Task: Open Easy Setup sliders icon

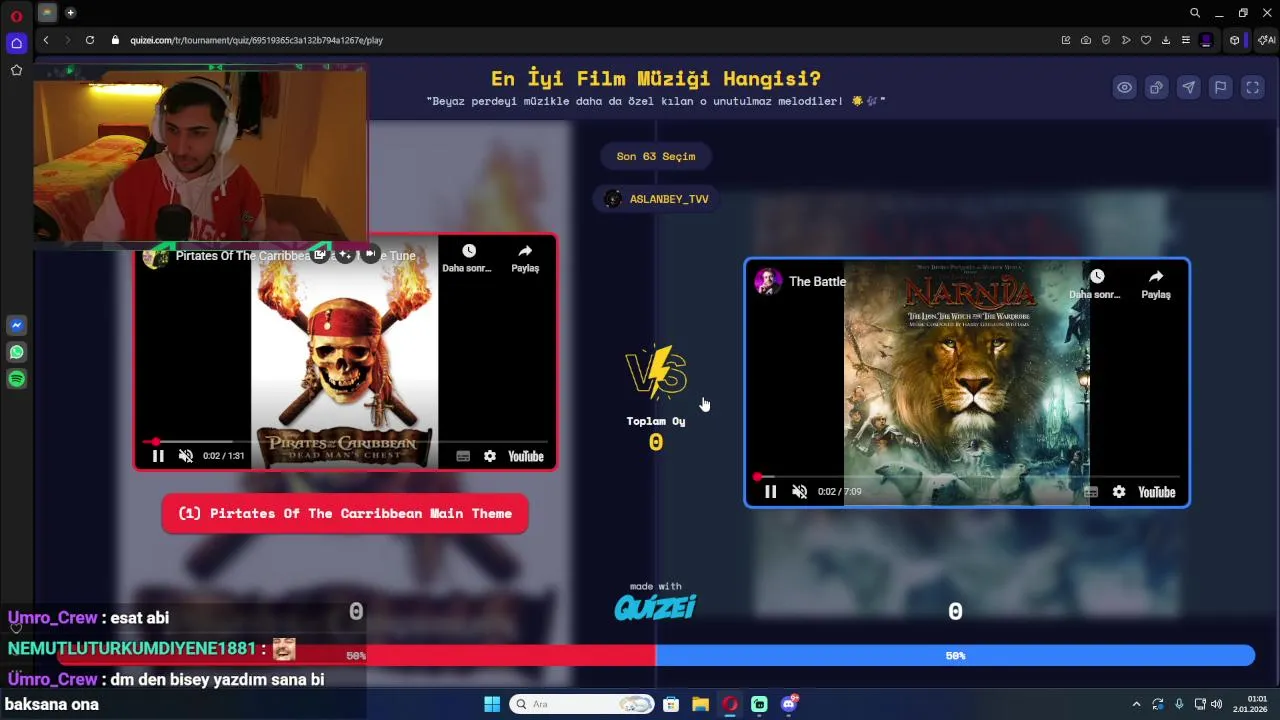Action: click(1186, 40)
